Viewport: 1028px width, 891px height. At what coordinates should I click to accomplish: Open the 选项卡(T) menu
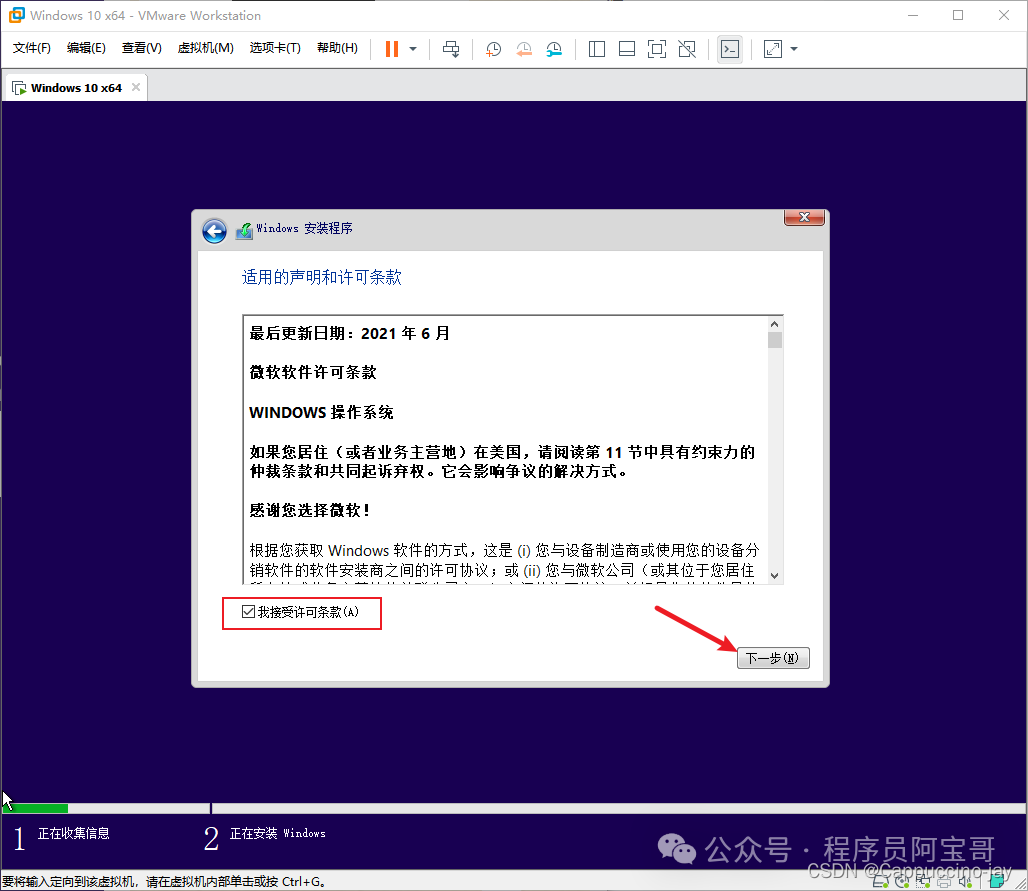pyautogui.click(x=275, y=48)
